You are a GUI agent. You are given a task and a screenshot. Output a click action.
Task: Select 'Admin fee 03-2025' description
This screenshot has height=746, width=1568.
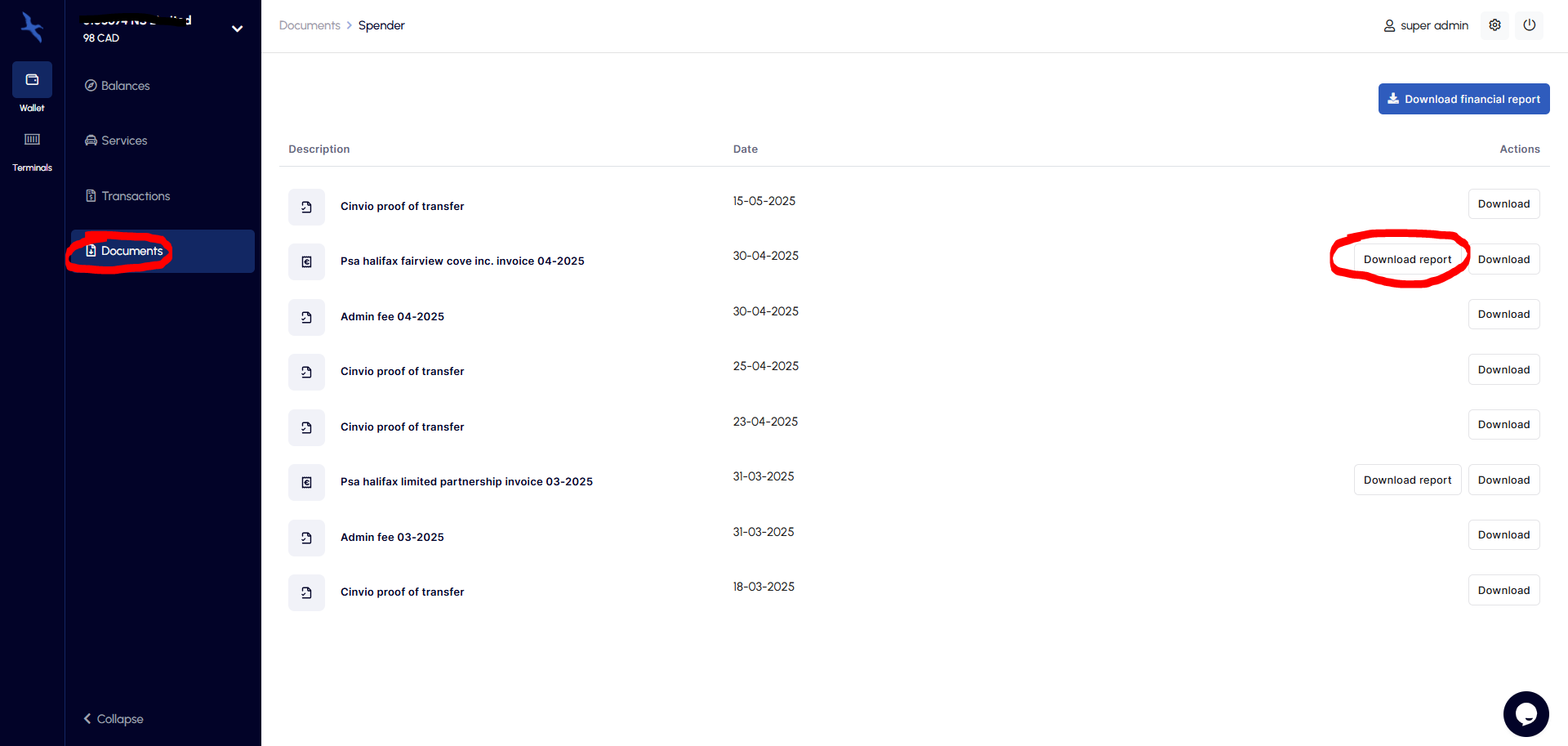pos(392,538)
